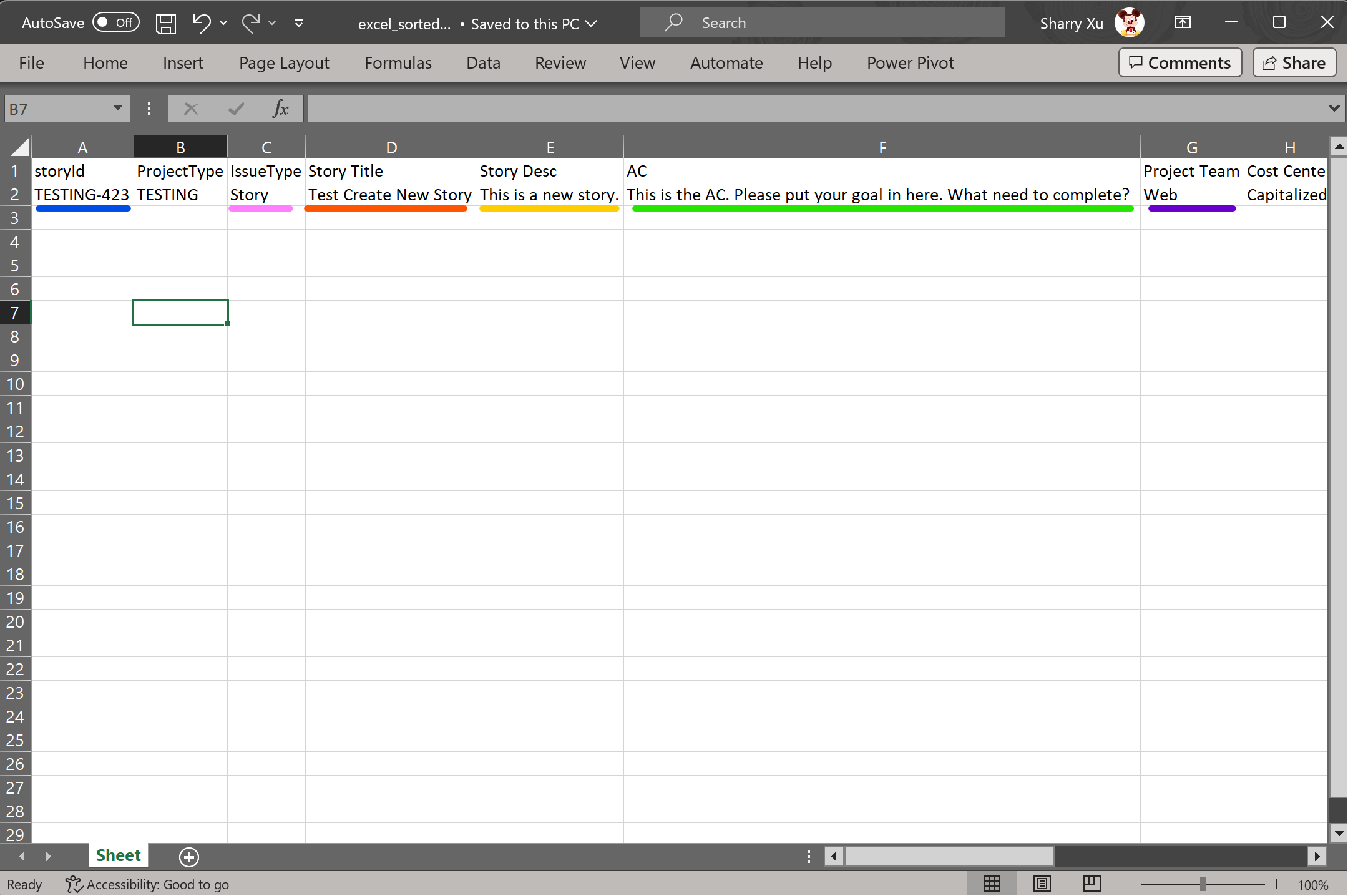Click cell containing TESTING-423
The image size is (1348, 896).
tap(82, 195)
